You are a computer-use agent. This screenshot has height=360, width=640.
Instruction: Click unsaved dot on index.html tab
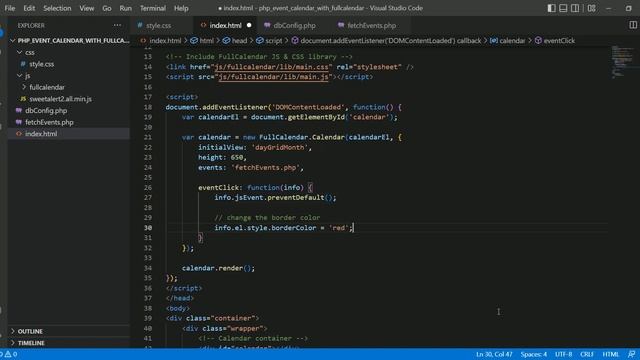coord(249,25)
